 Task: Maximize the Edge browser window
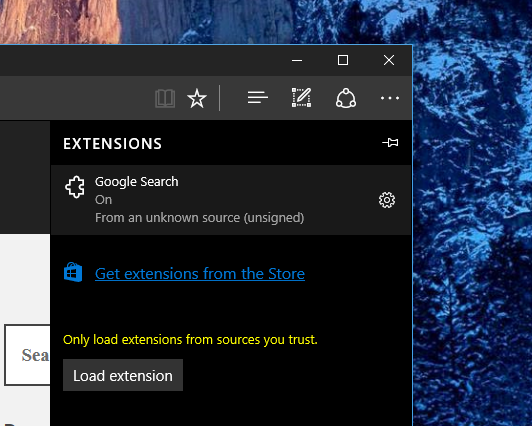click(343, 60)
